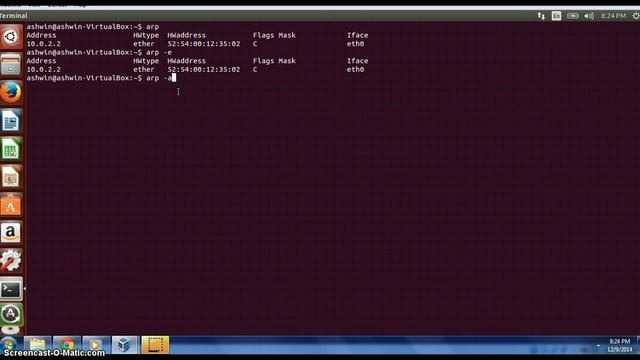Click the first 'HWtype' column header
This screenshot has width=640, height=360.
point(146,35)
